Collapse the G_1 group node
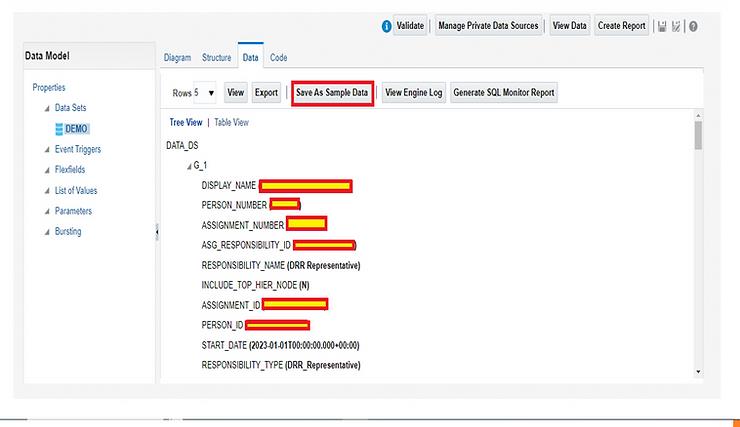This screenshot has height=427, width=740. click(x=189, y=166)
